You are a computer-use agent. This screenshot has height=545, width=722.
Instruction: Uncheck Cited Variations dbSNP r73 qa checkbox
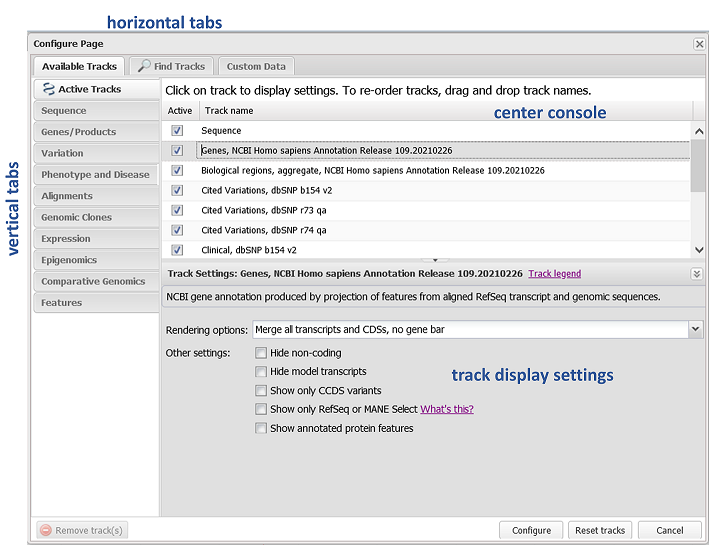point(177,210)
